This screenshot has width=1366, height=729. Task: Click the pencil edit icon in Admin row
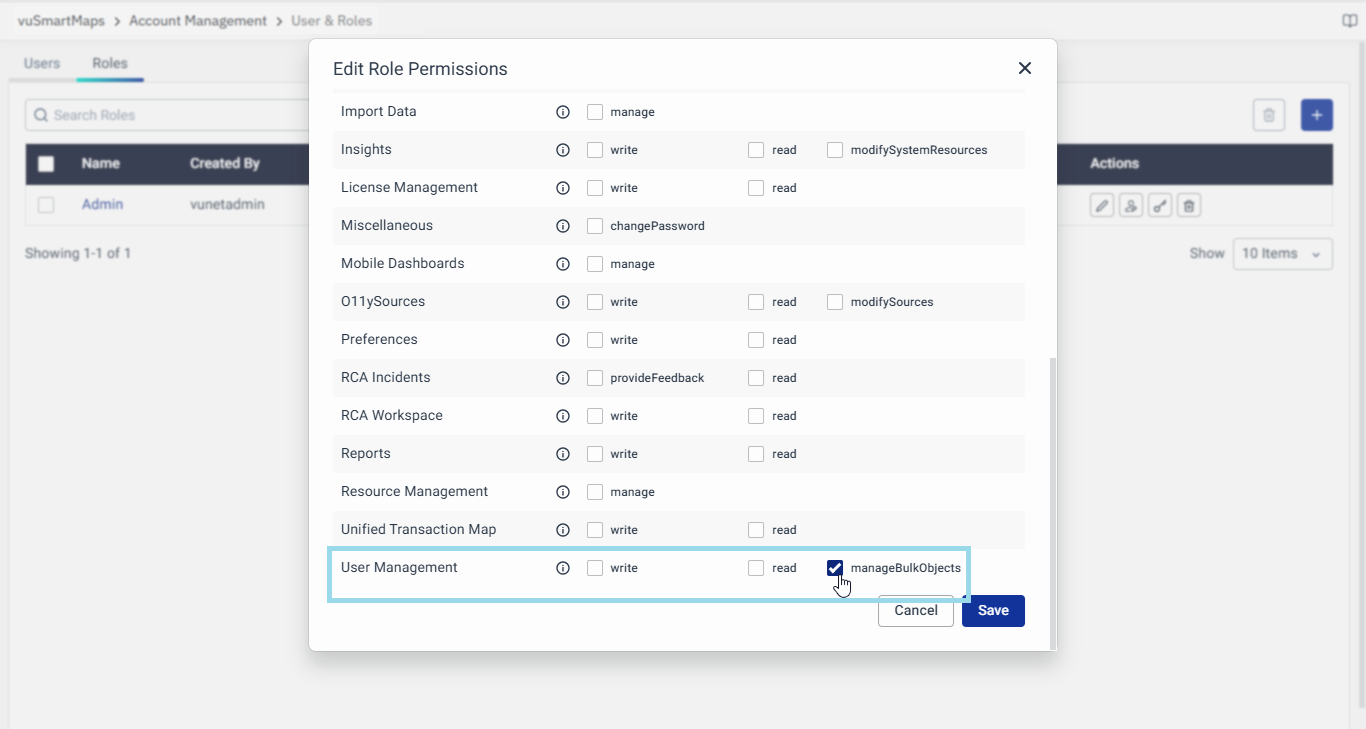1101,206
